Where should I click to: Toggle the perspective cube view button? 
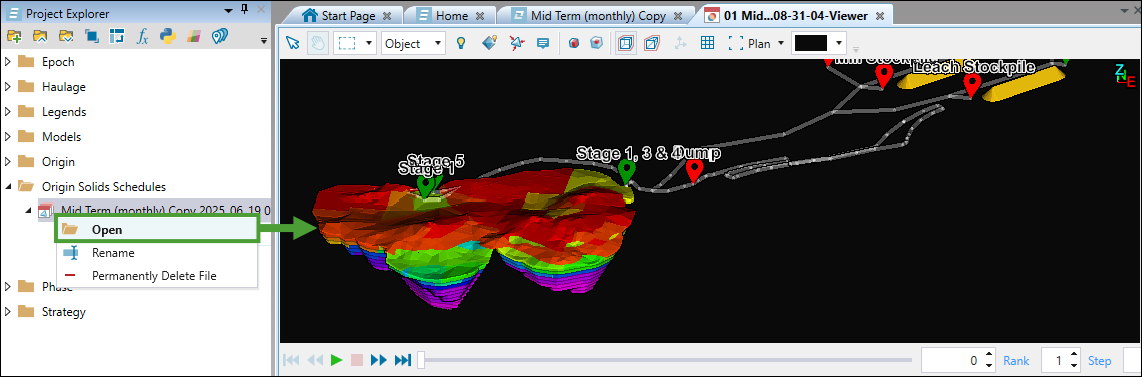click(x=652, y=43)
